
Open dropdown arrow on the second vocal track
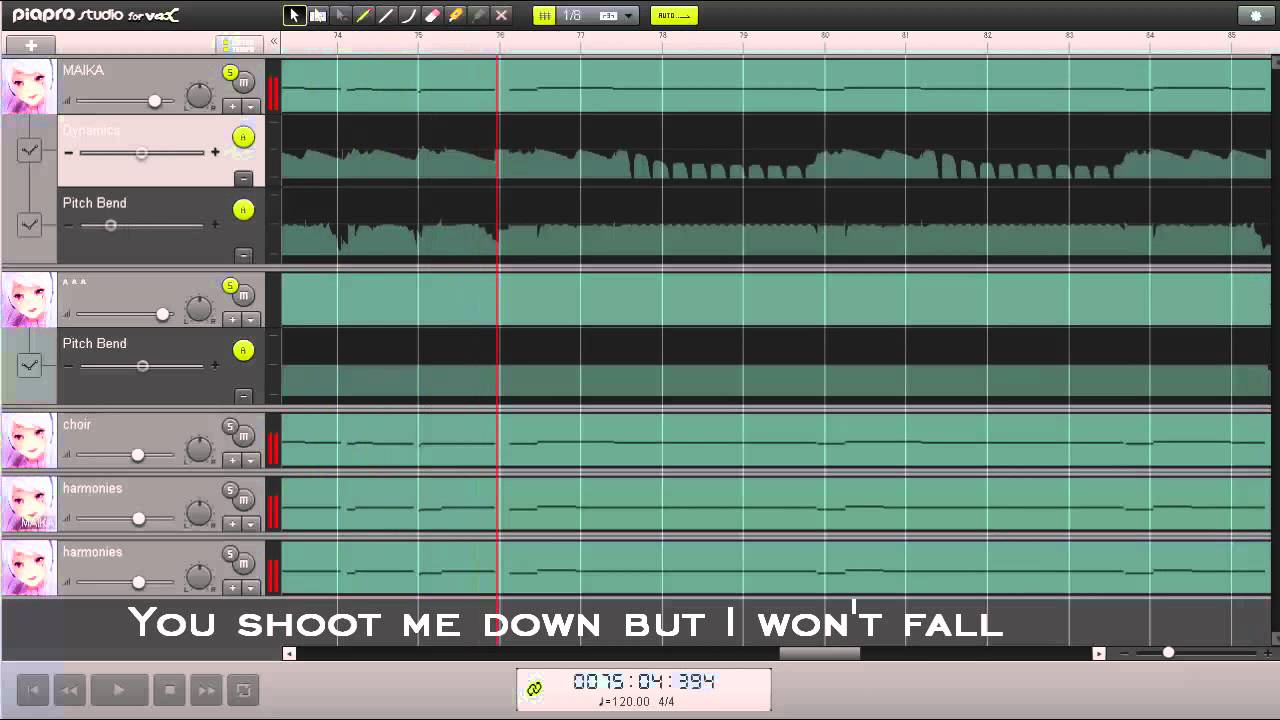(x=251, y=320)
